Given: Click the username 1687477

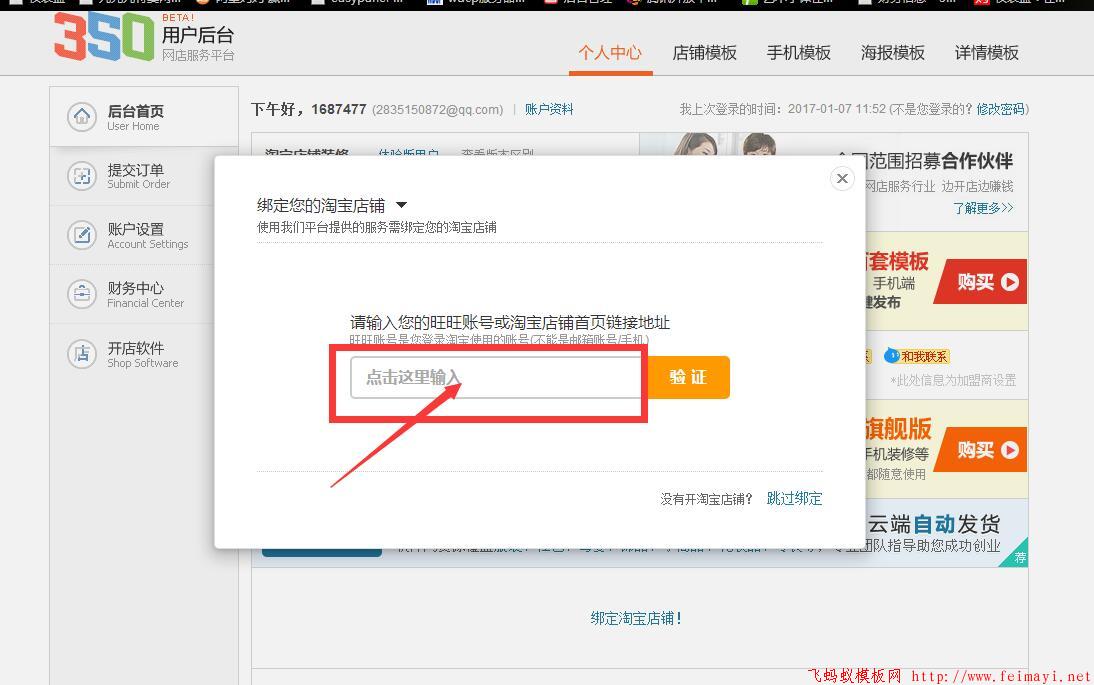Looking at the screenshot, I should click(338, 110).
